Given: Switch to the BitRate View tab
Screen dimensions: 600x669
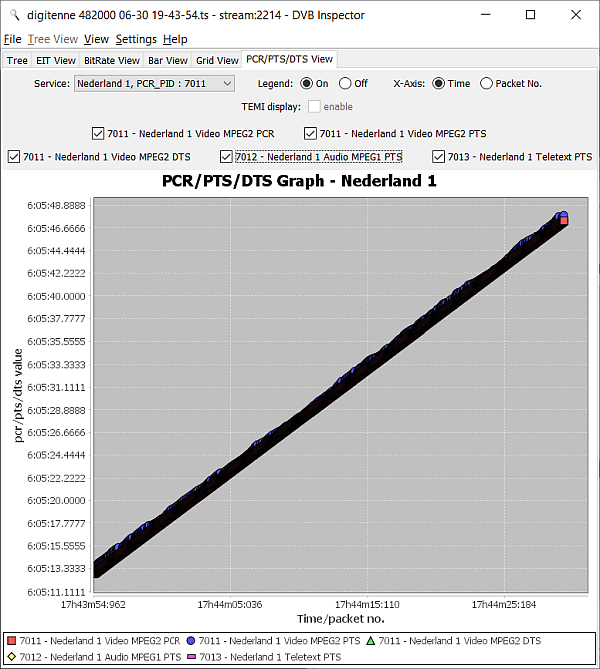Looking at the screenshot, I should (x=112, y=61).
